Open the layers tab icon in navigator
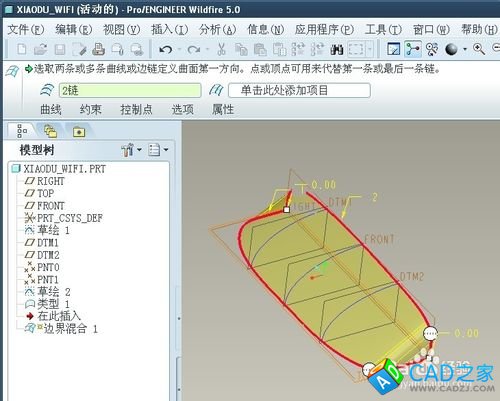Screen dimensions: 500x401 [x=50, y=131]
